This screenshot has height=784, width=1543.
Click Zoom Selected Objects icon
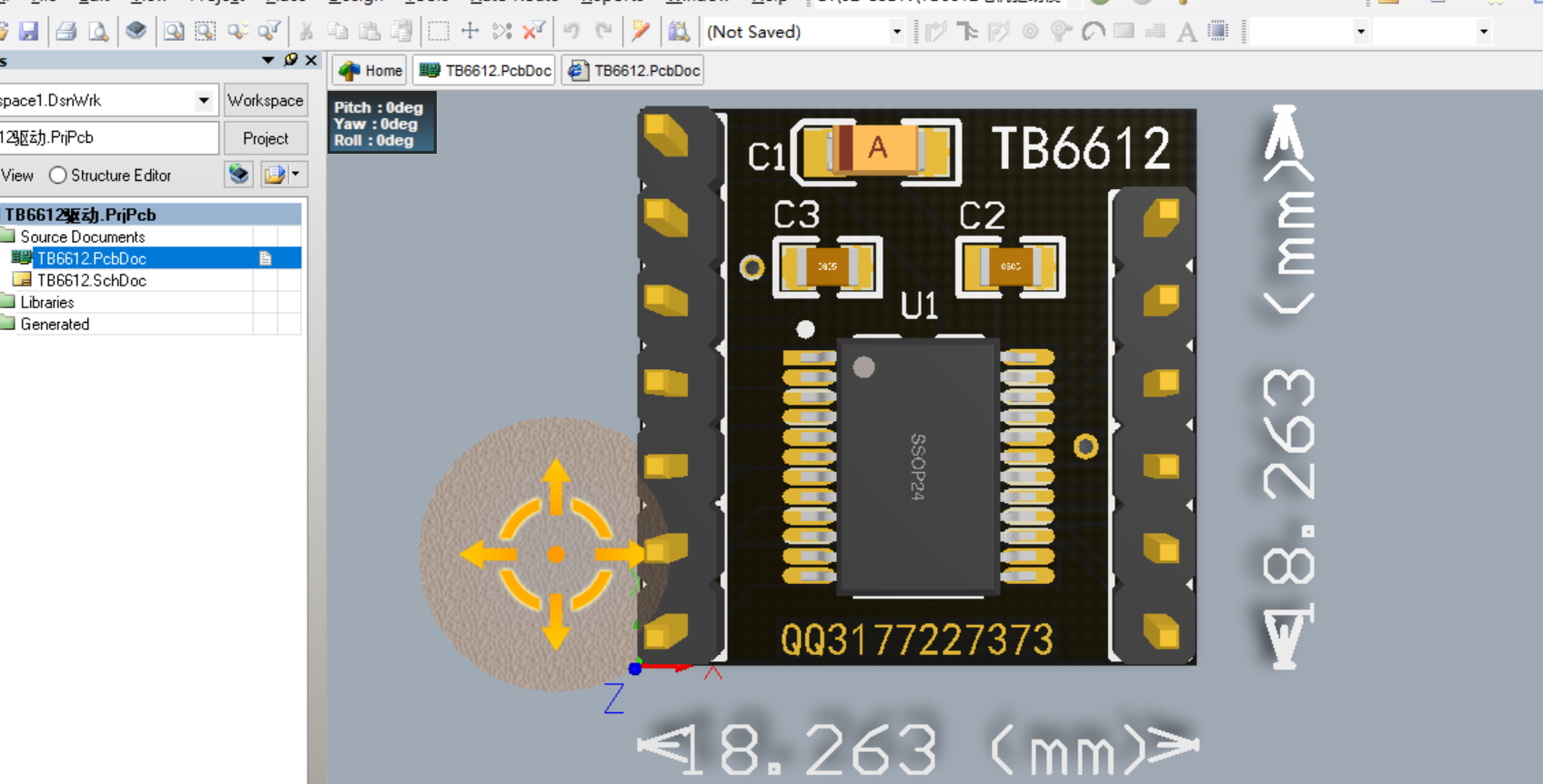click(238, 32)
